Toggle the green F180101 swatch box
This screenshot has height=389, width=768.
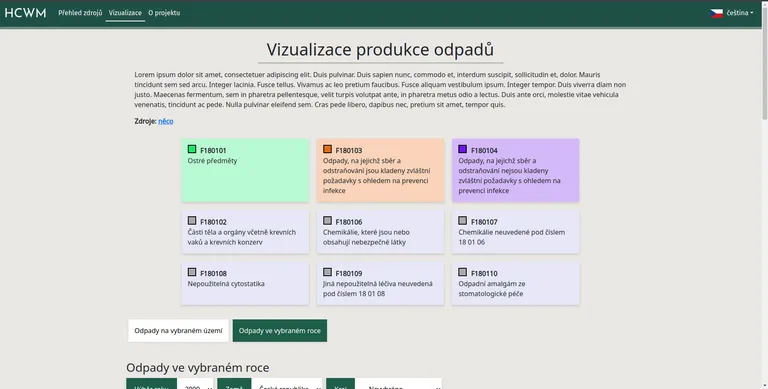[192, 149]
